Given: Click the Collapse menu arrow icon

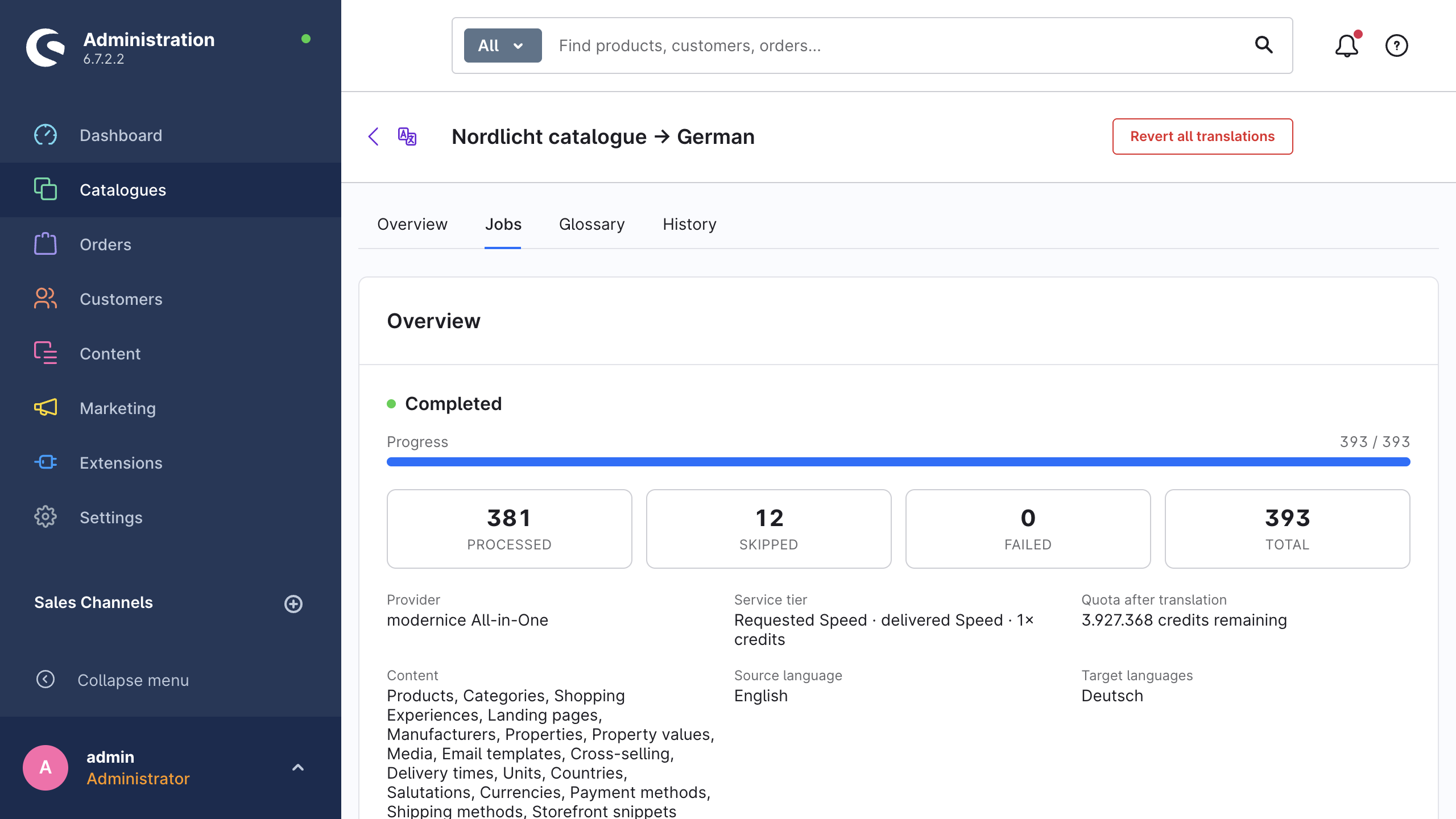Looking at the screenshot, I should point(45,679).
